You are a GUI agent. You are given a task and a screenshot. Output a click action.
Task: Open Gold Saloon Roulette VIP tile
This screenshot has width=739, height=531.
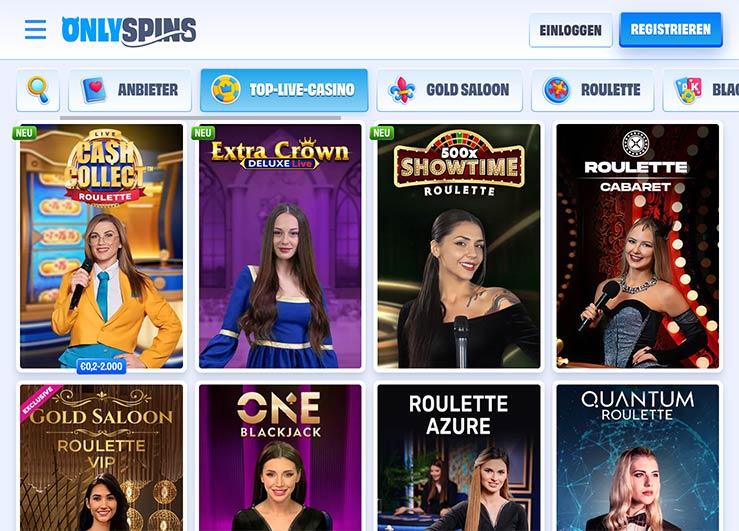[x=101, y=457]
